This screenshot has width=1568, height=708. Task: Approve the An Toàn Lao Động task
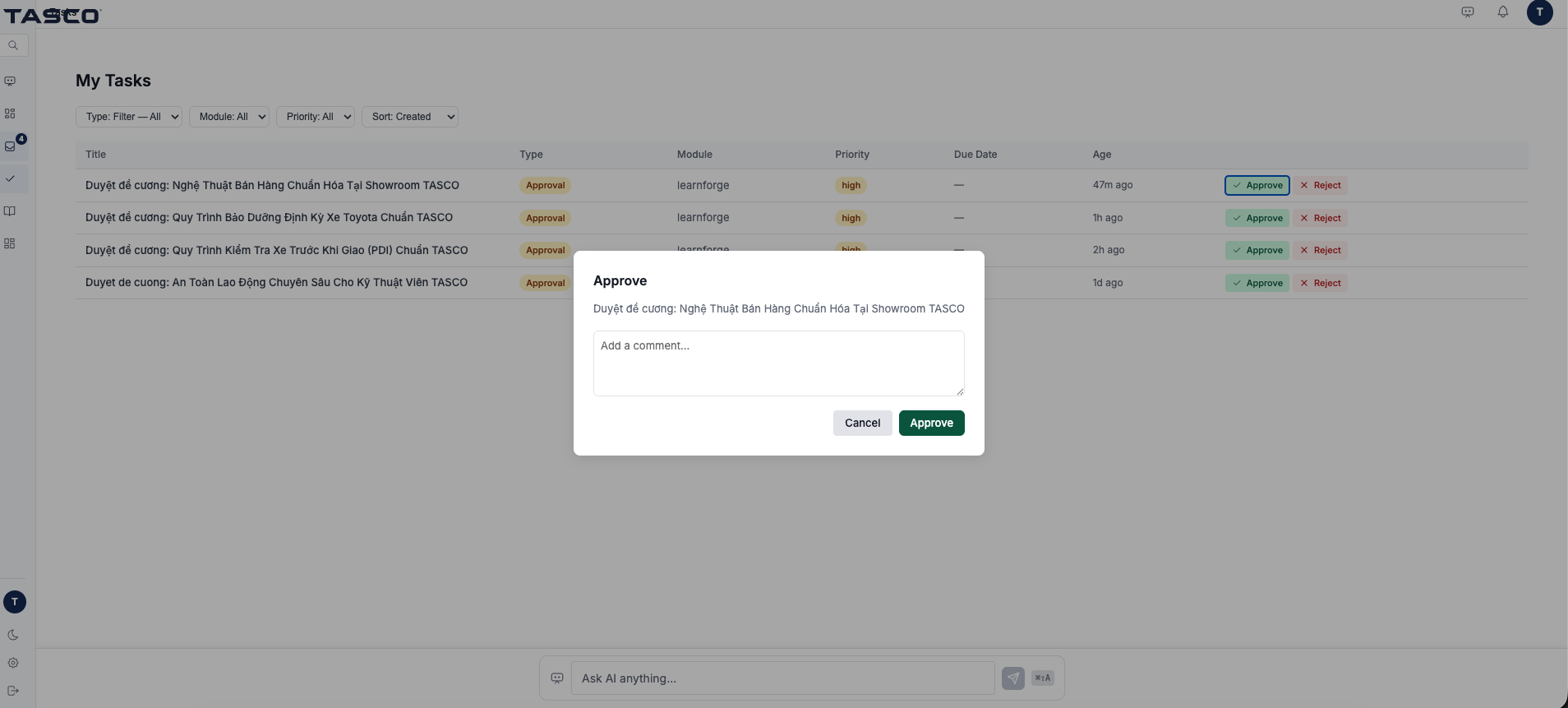1257,283
